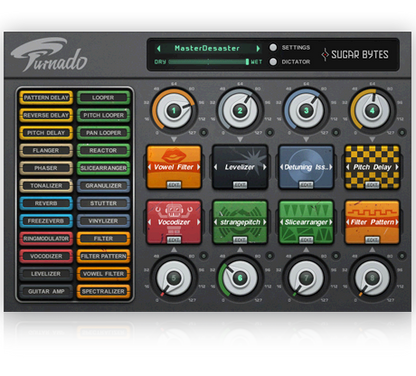This screenshot has height=376, width=416.
Task: Select the Slicearranger effect slot tile
Action: (x=306, y=222)
